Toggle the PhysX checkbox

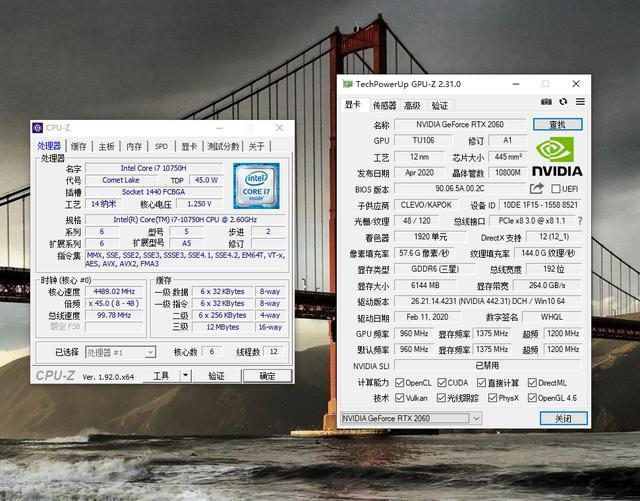coord(492,398)
